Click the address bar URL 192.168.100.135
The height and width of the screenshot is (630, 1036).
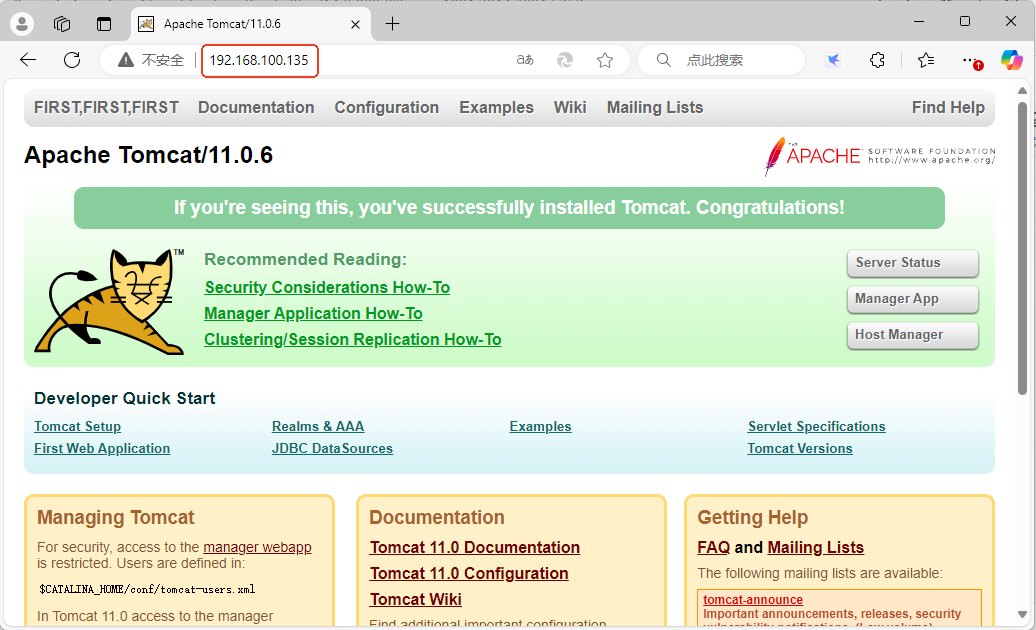click(259, 60)
